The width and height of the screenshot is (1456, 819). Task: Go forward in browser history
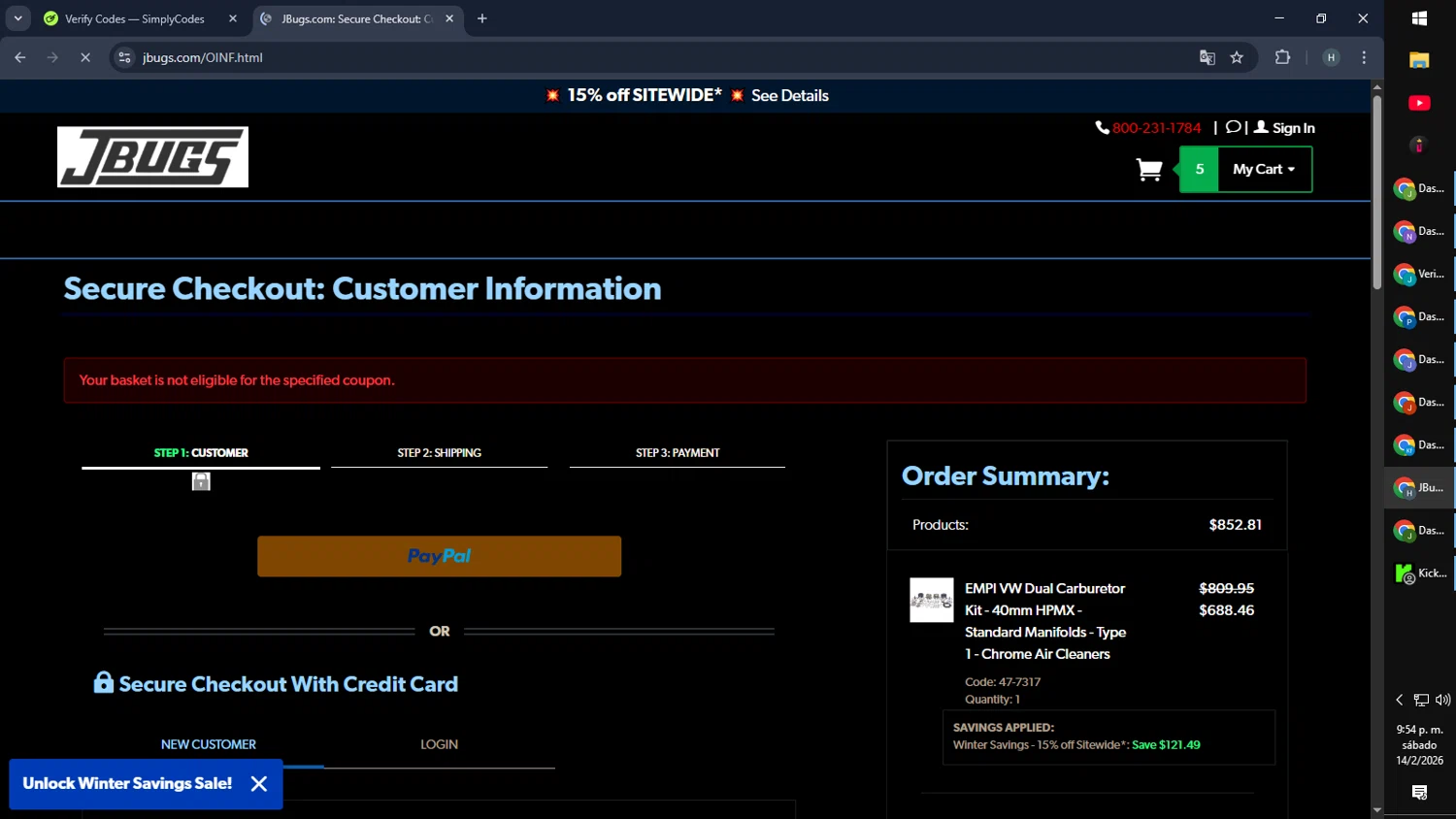pyautogui.click(x=52, y=57)
